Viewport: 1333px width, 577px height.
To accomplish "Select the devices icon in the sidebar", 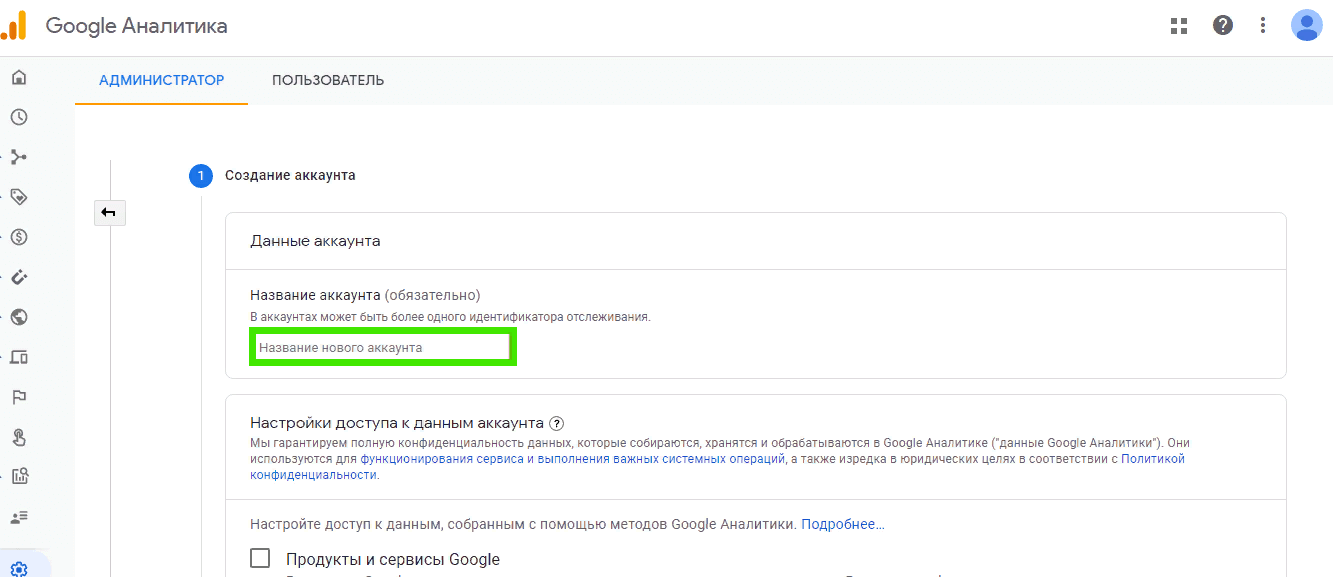I will click(19, 357).
